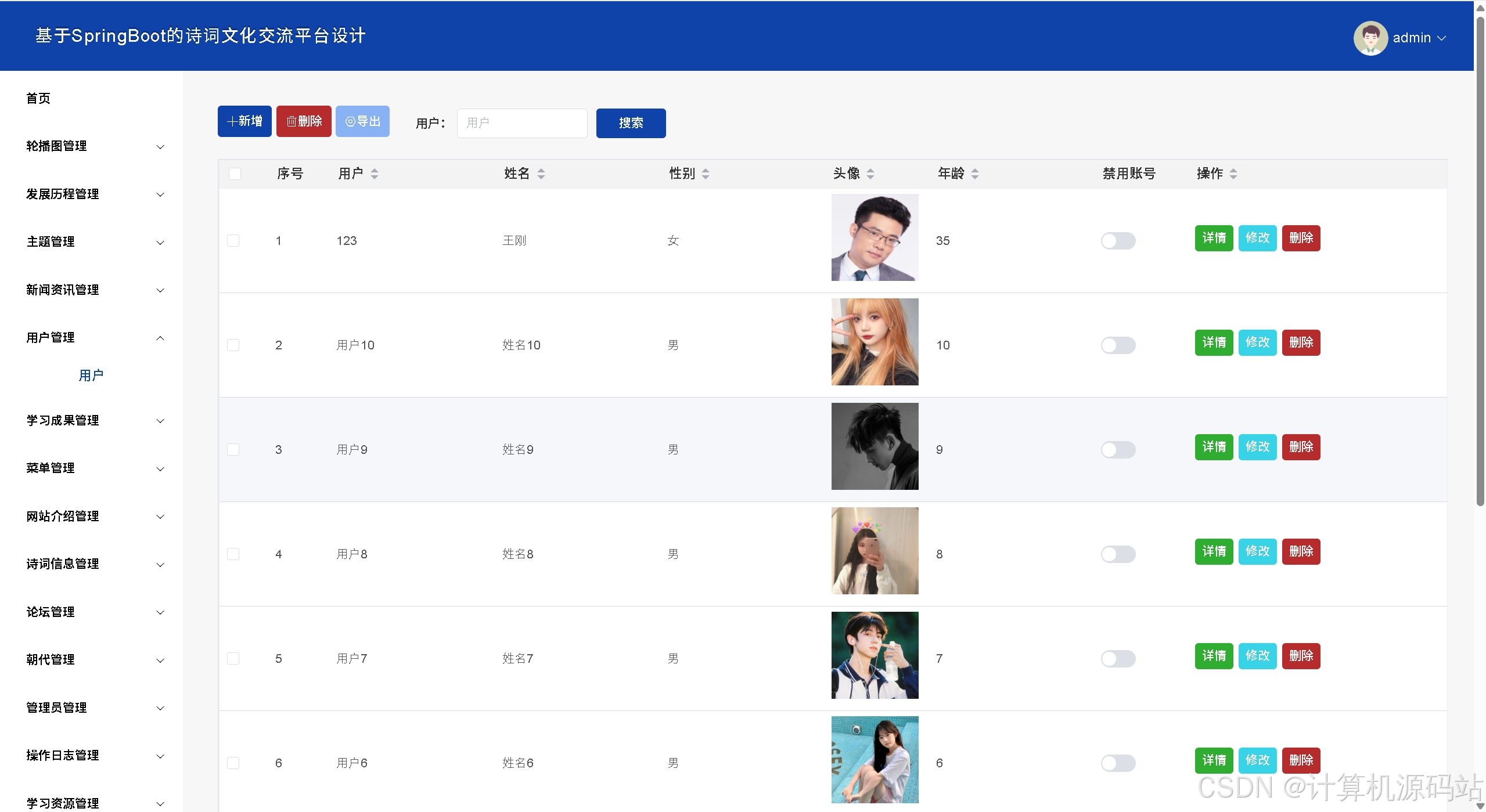Click 删除 for 姓名6 row
Screen dimensions: 1486x812
[1301, 760]
